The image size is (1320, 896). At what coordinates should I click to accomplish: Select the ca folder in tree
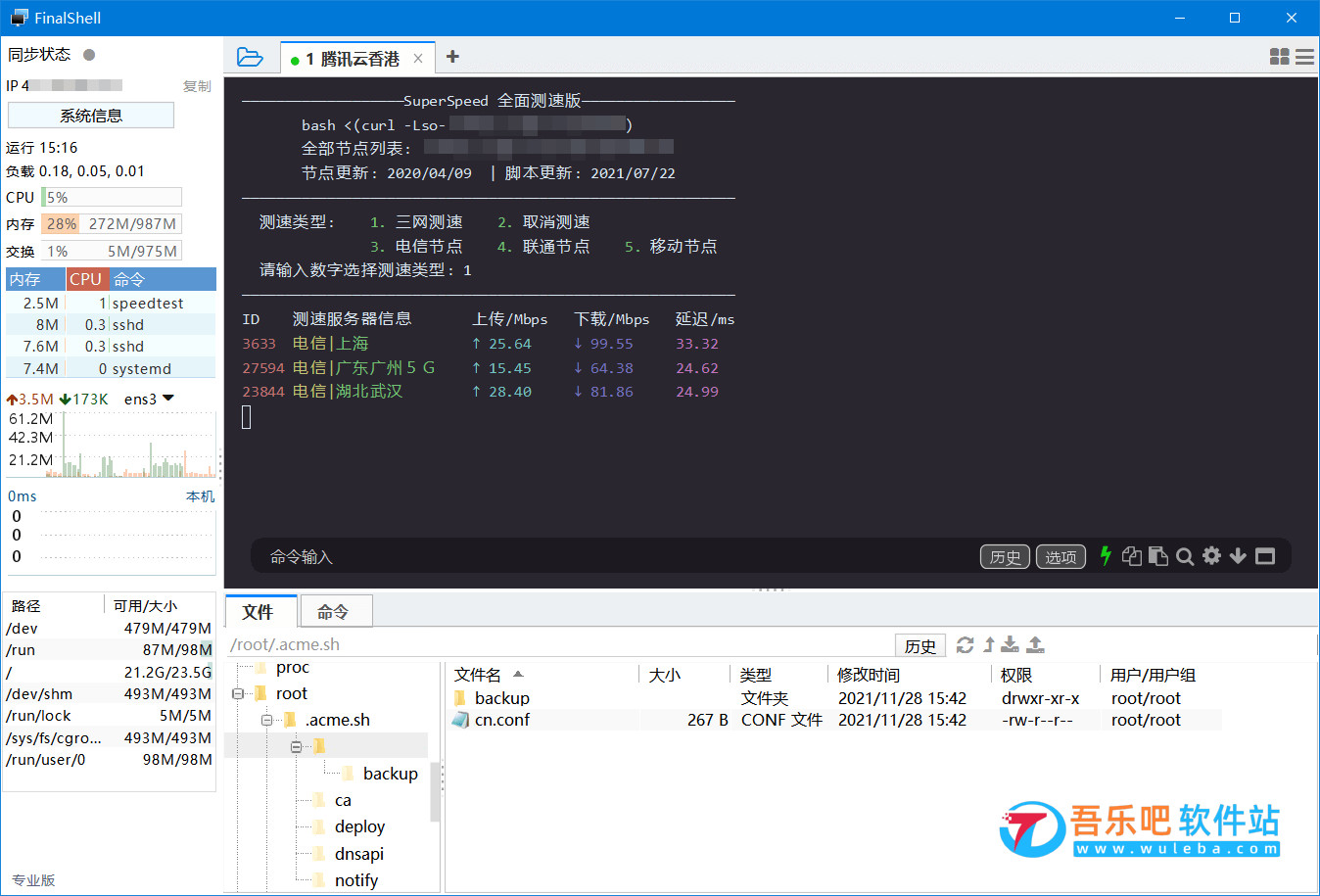click(343, 800)
